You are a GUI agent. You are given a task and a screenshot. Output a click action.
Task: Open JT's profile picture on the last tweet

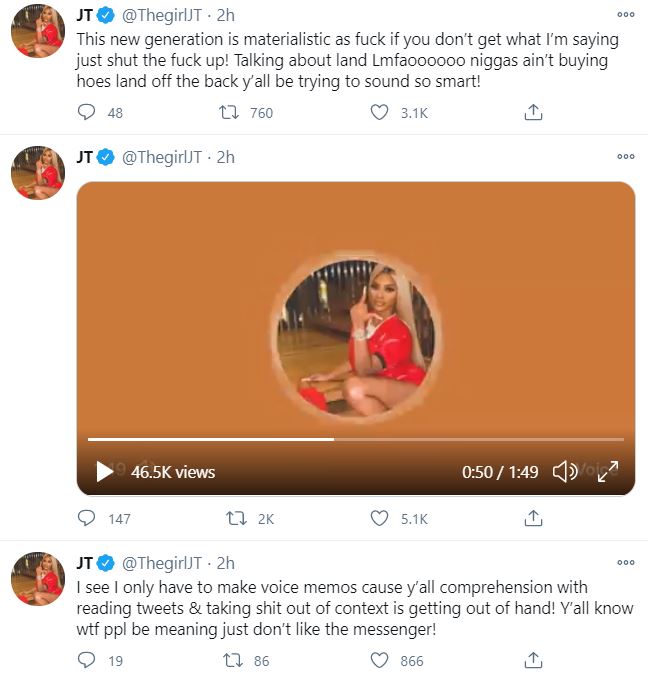tap(38, 578)
